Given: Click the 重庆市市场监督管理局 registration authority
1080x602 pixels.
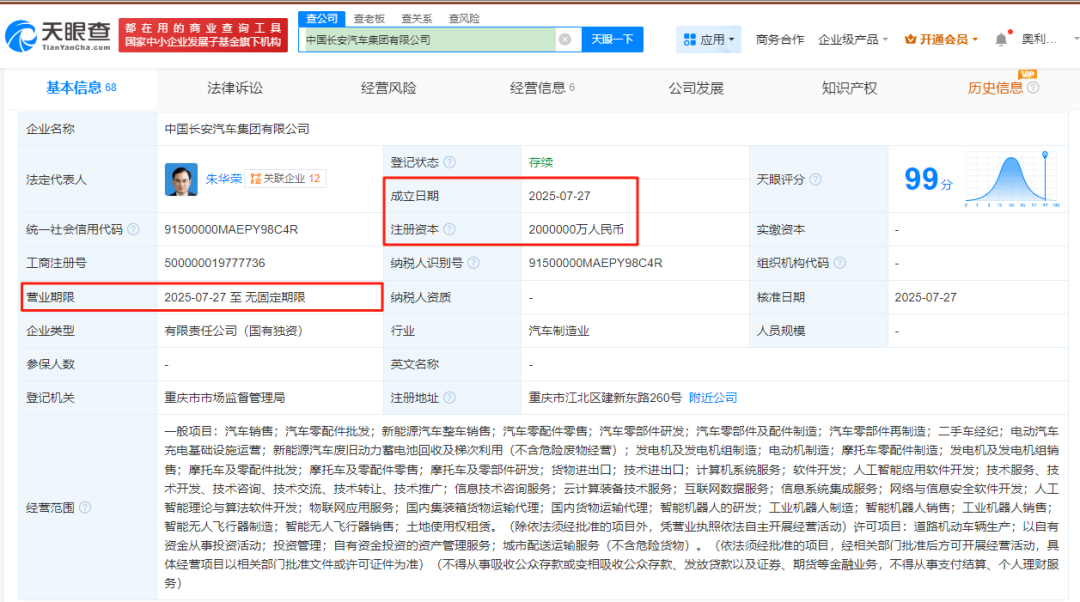Looking at the screenshot, I should pos(225,398).
